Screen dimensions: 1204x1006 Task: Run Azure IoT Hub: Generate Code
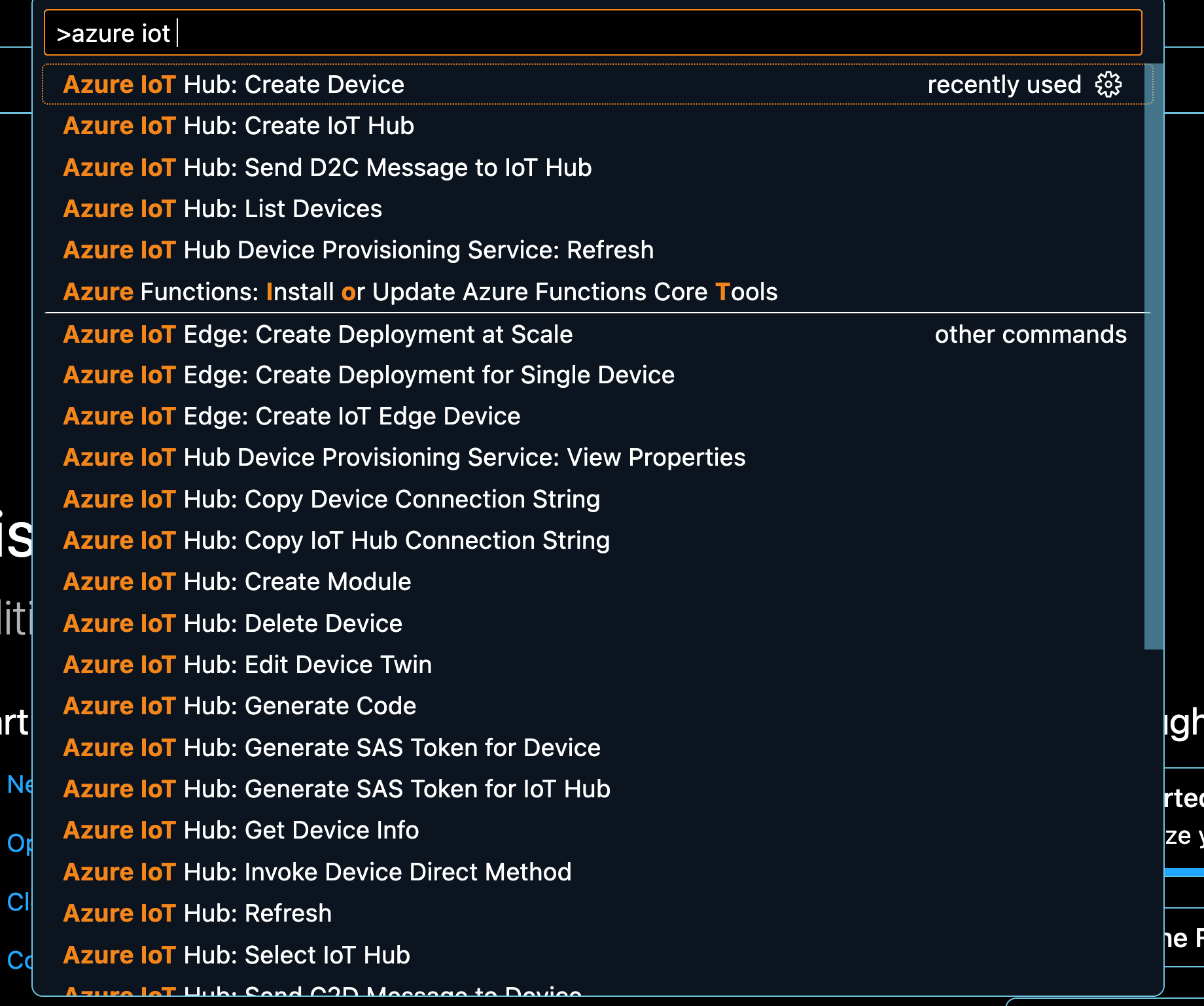(x=239, y=706)
